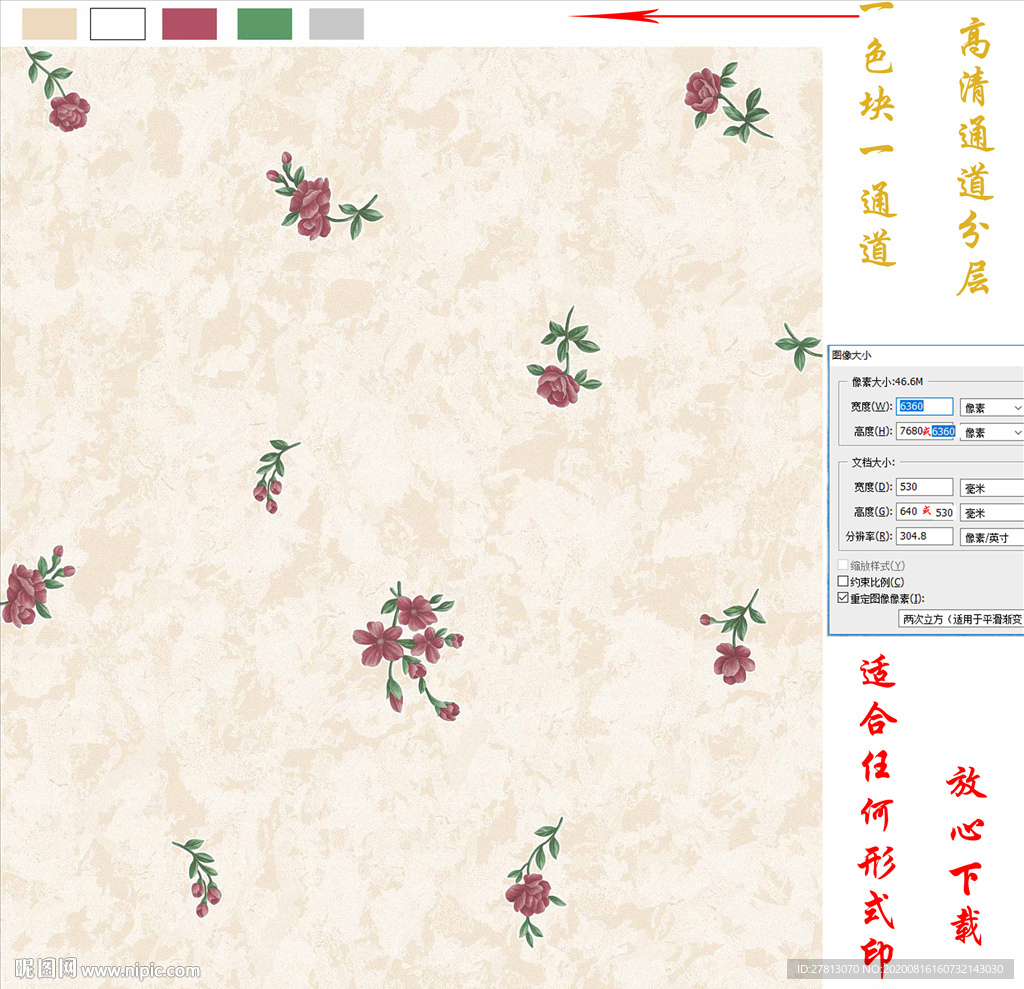Pick the white color swatch
Viewport: 1024px width, 989px height.
tap(118, 24)
